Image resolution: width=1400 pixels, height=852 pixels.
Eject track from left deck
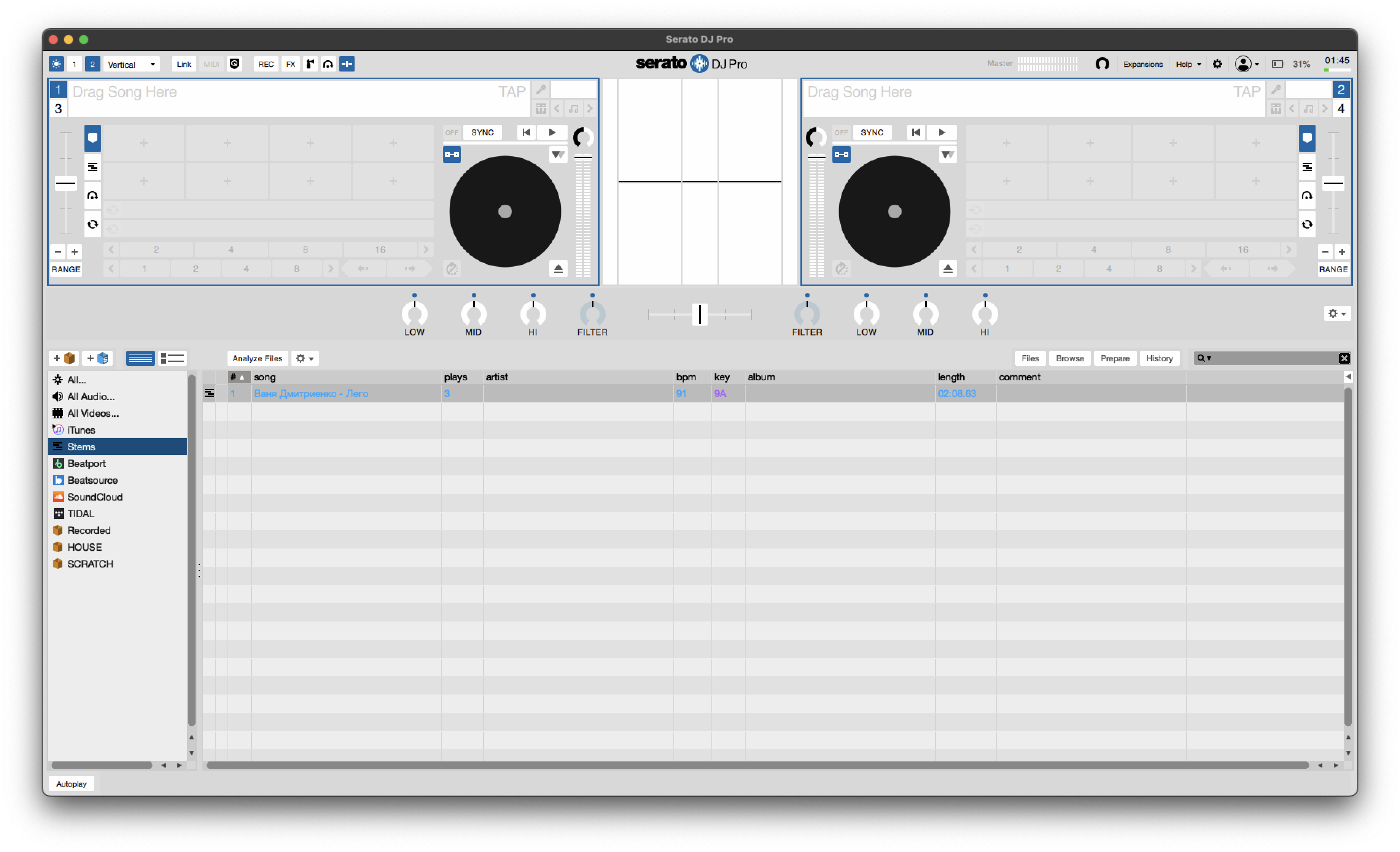point(558,269)
